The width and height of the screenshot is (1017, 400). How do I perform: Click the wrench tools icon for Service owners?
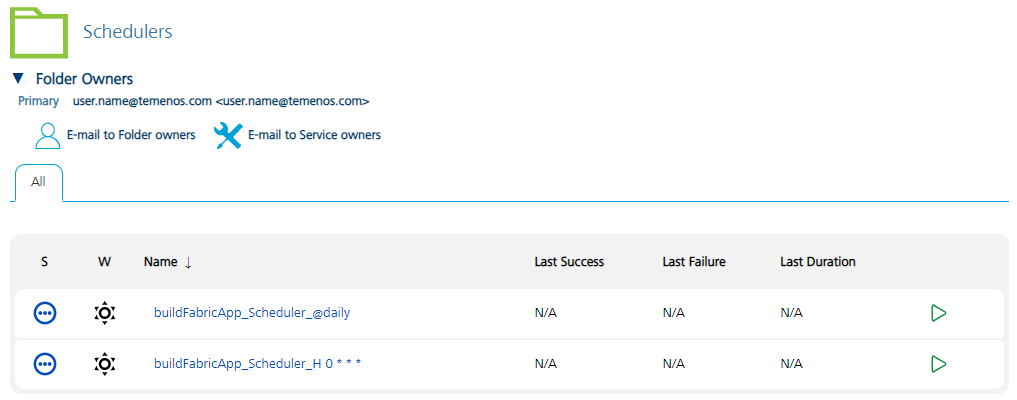[x=228, y=135]
